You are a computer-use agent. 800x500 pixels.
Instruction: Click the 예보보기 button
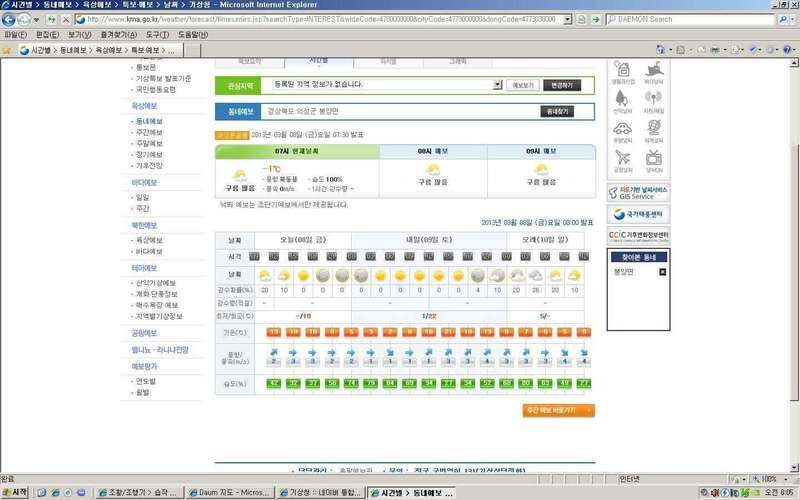pos(523,85)
